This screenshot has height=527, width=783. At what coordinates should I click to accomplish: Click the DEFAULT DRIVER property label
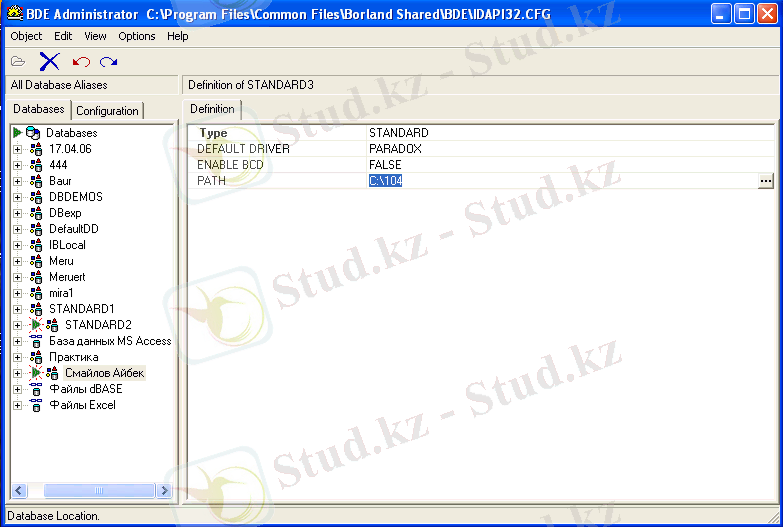243,149
